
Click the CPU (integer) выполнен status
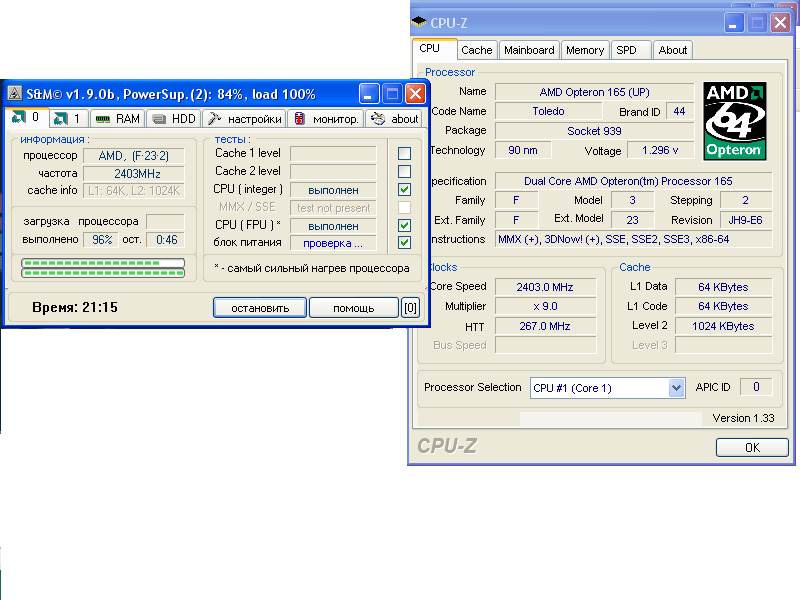point(333,190)
